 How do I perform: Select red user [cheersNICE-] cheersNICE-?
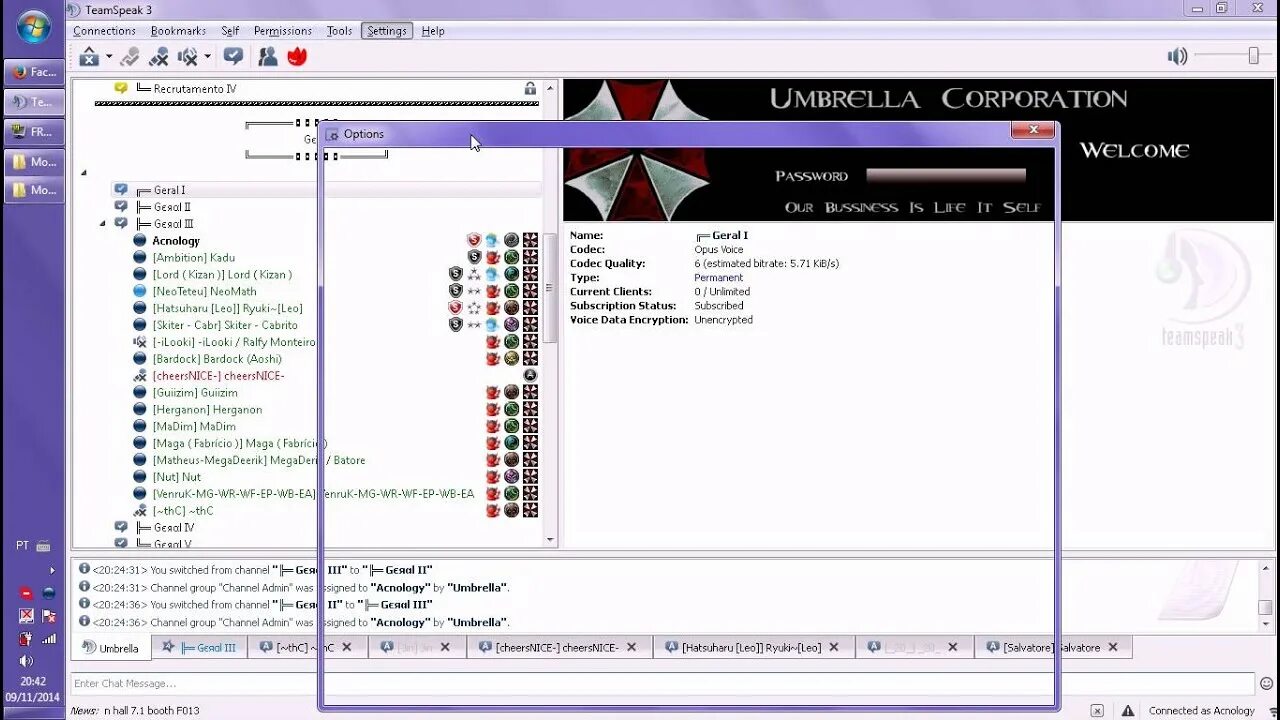[x=218, y=376]
